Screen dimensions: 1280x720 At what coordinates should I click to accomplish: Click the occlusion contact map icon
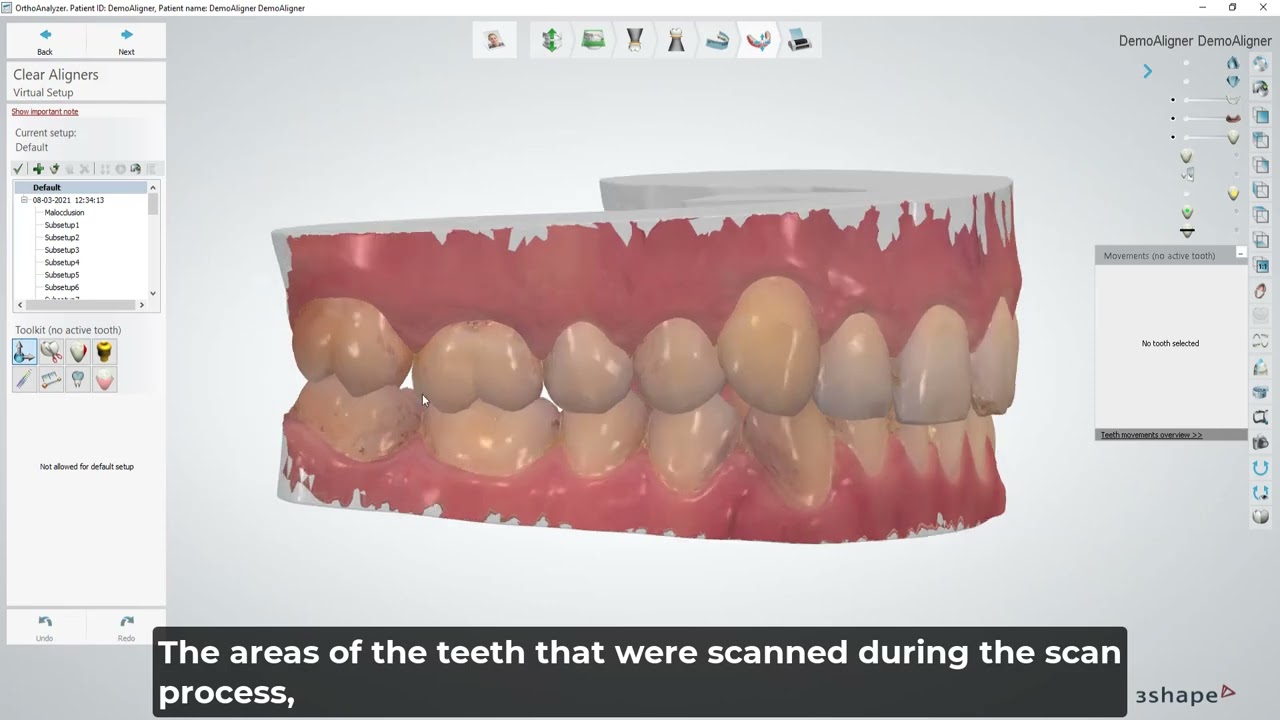(1261, 291)
